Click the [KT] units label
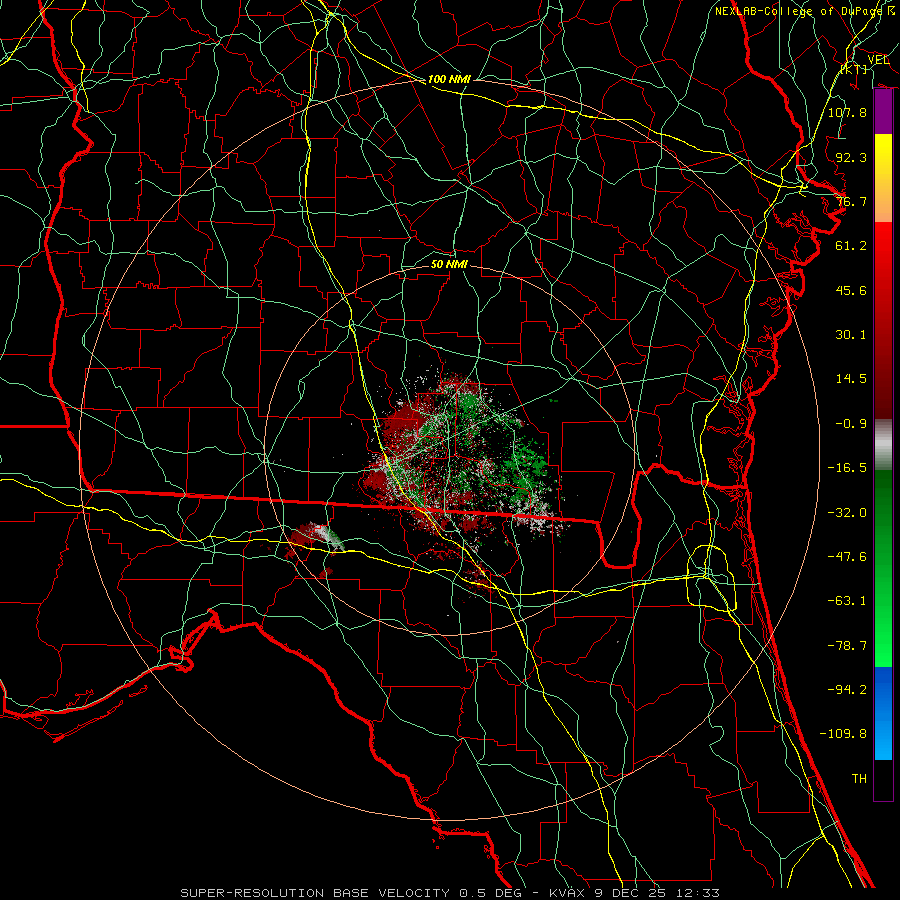900x900 pixels. (854, 69)
